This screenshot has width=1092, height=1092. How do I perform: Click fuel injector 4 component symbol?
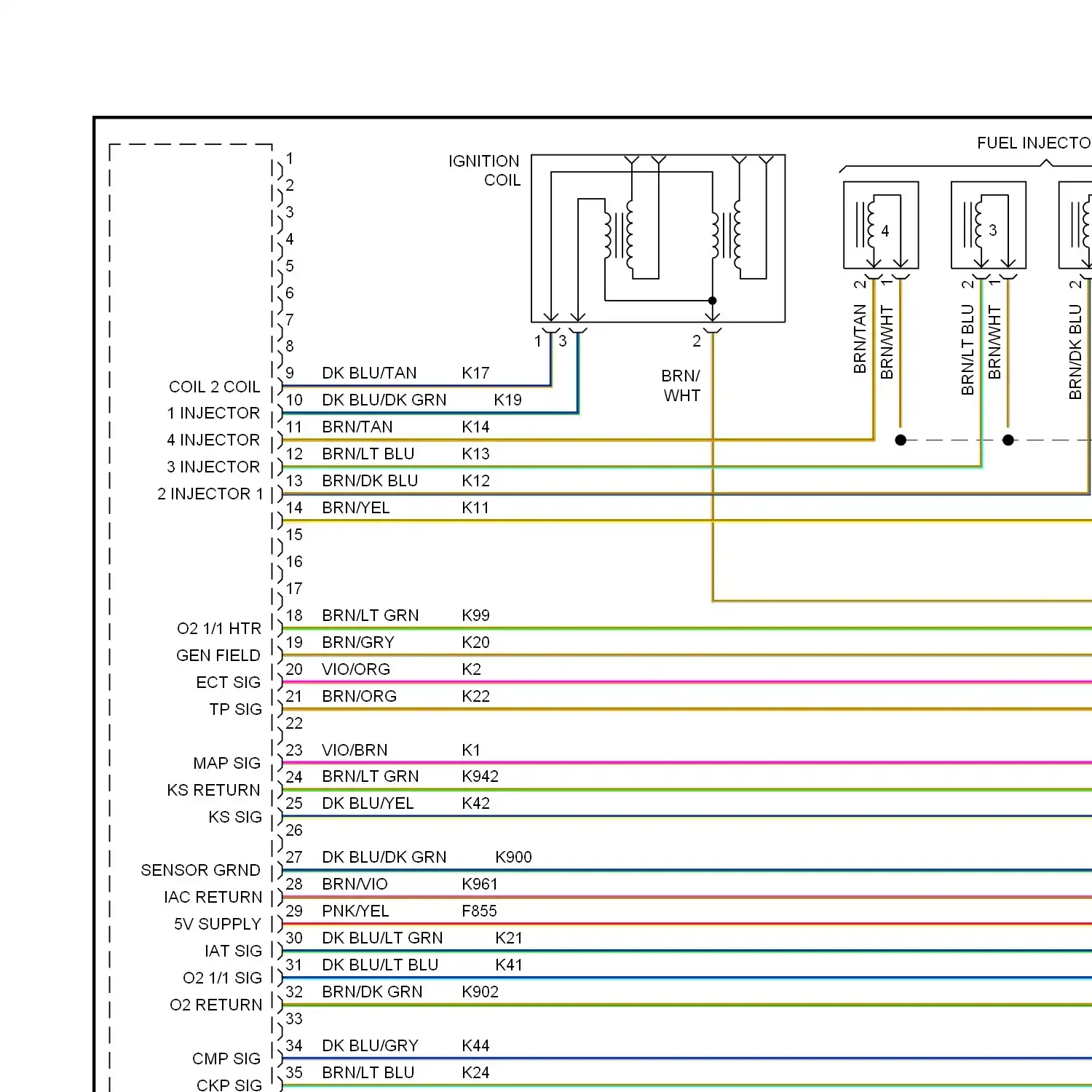[881, 225]
